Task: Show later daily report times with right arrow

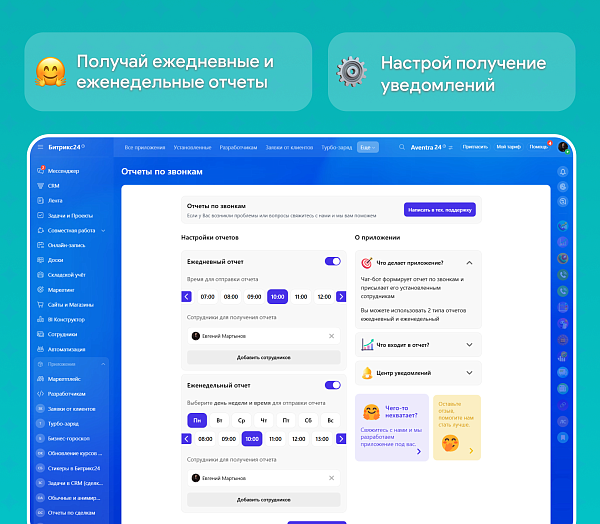Action: pyautogui.click(x=341, y=297)
